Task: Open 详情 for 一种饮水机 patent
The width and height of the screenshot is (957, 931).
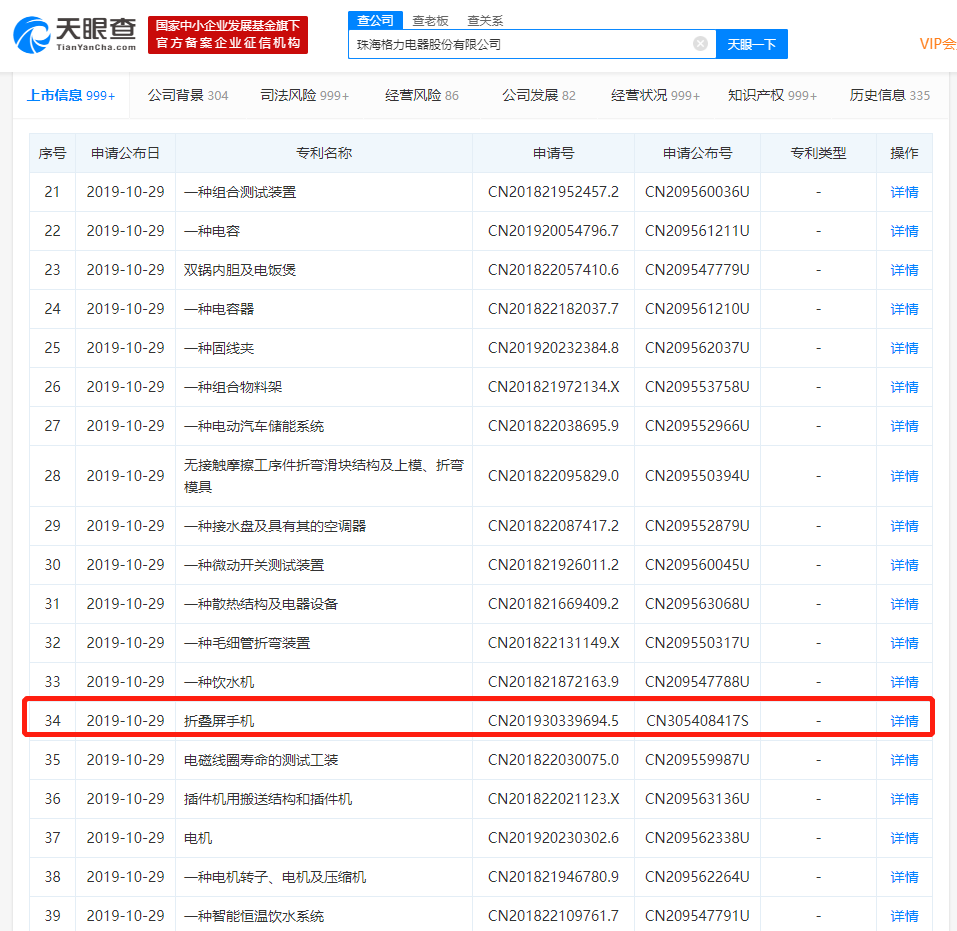Action: click(904, 682)
